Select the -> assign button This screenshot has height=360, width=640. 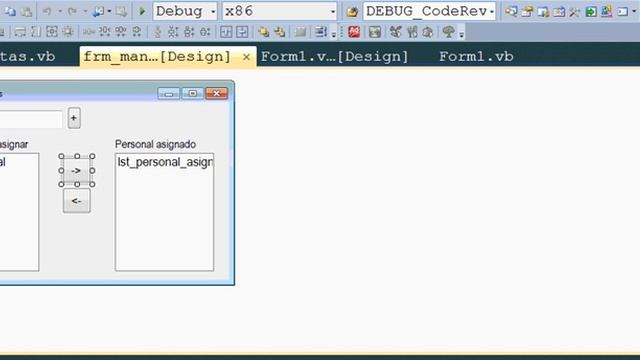tap(77, 171)
